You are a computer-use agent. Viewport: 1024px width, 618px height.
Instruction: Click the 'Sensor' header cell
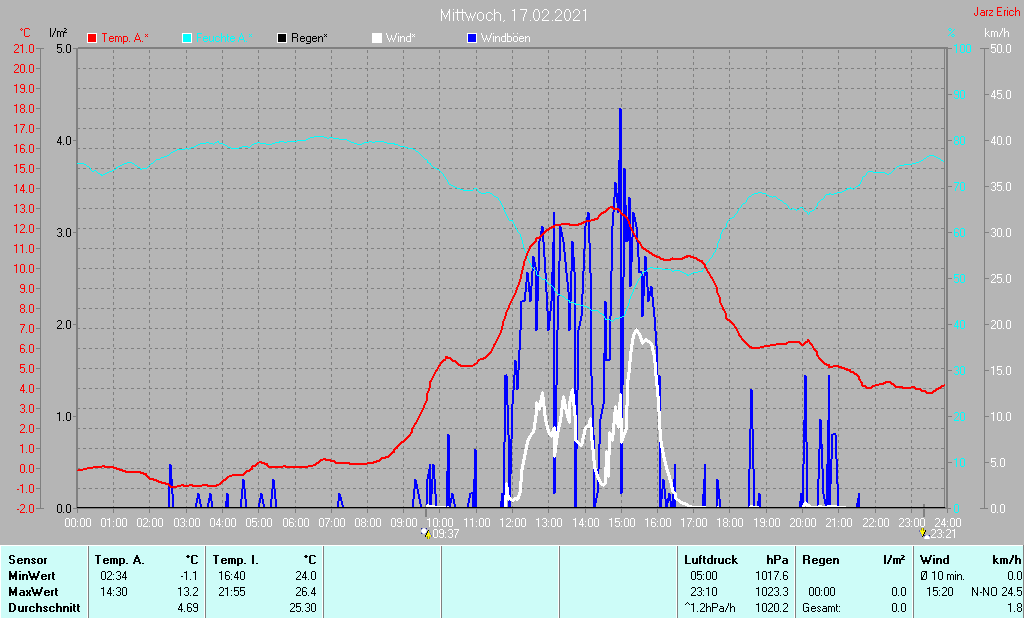(x=28, y=560)
